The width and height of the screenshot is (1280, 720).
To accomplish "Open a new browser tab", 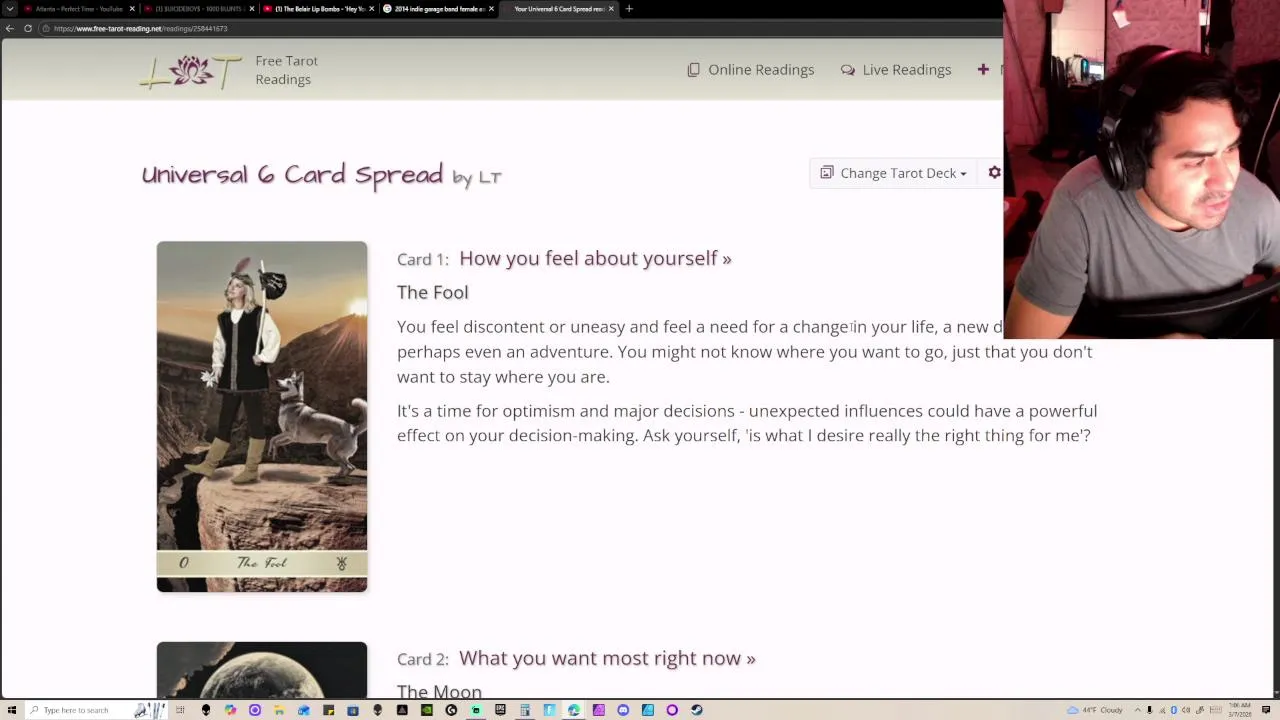I will point(629,9).
